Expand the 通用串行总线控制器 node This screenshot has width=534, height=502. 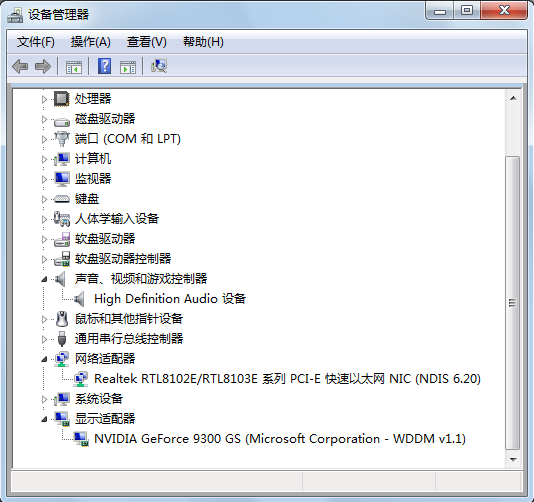pyautogui.click(x=44, y=339)
